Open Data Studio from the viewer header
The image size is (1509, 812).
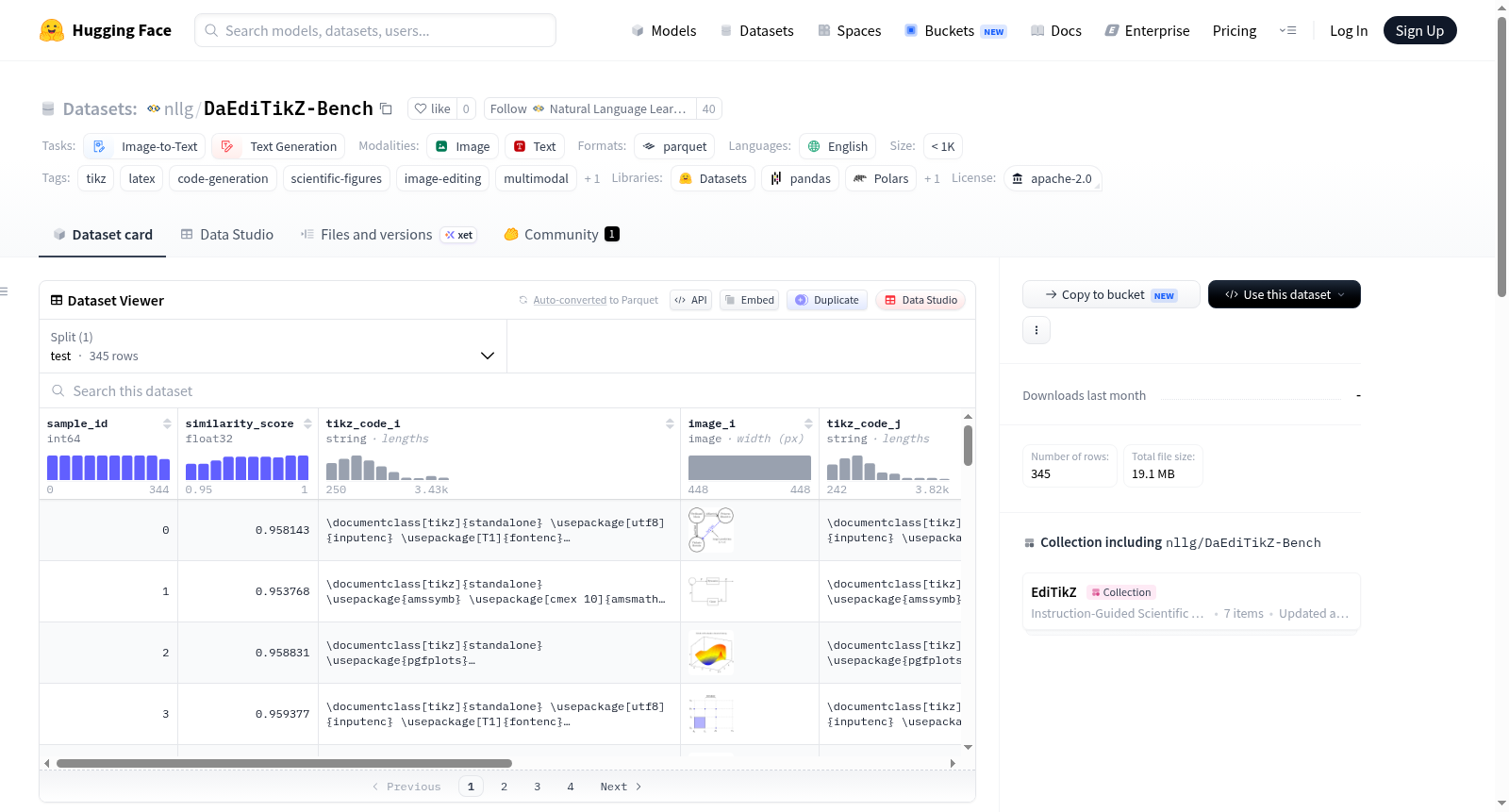click(920, 300)
